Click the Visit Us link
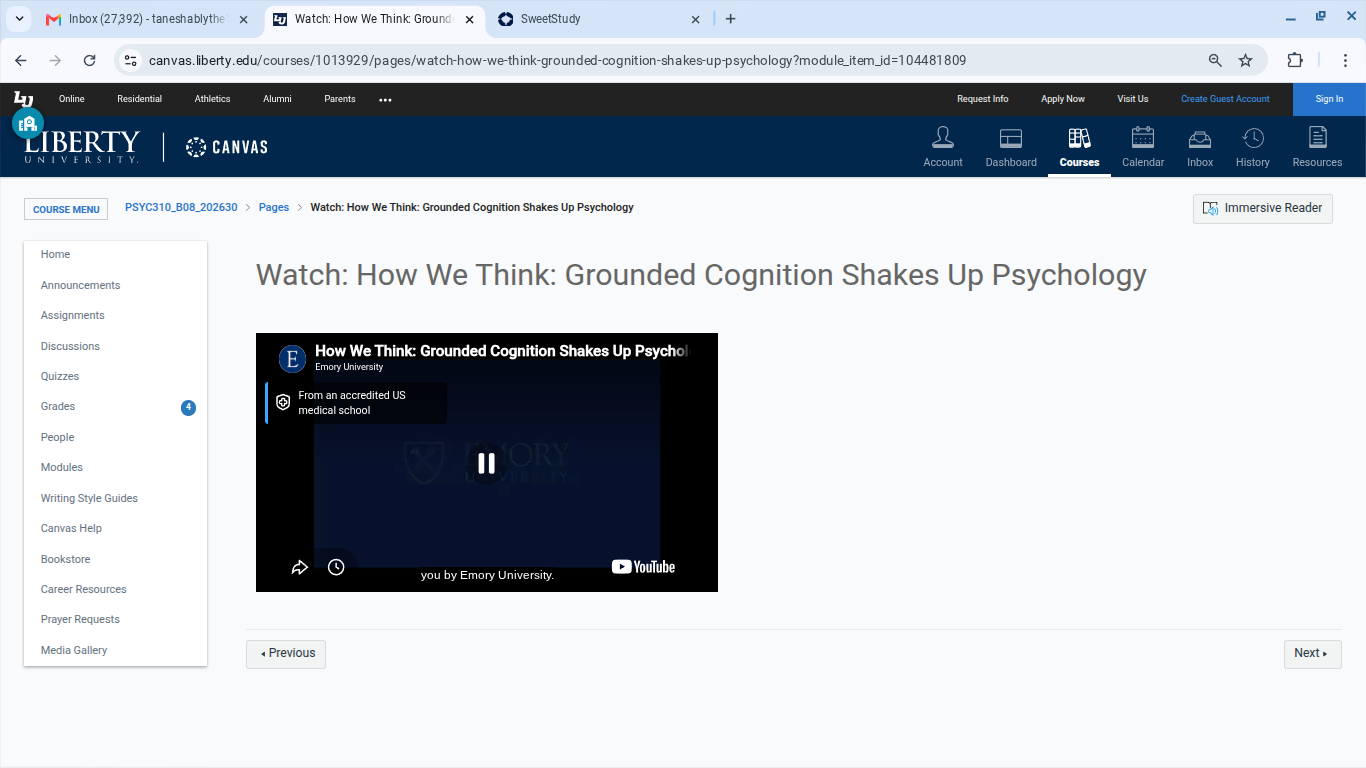Viewport: 1366px width, 768px height. point(1132,99)
